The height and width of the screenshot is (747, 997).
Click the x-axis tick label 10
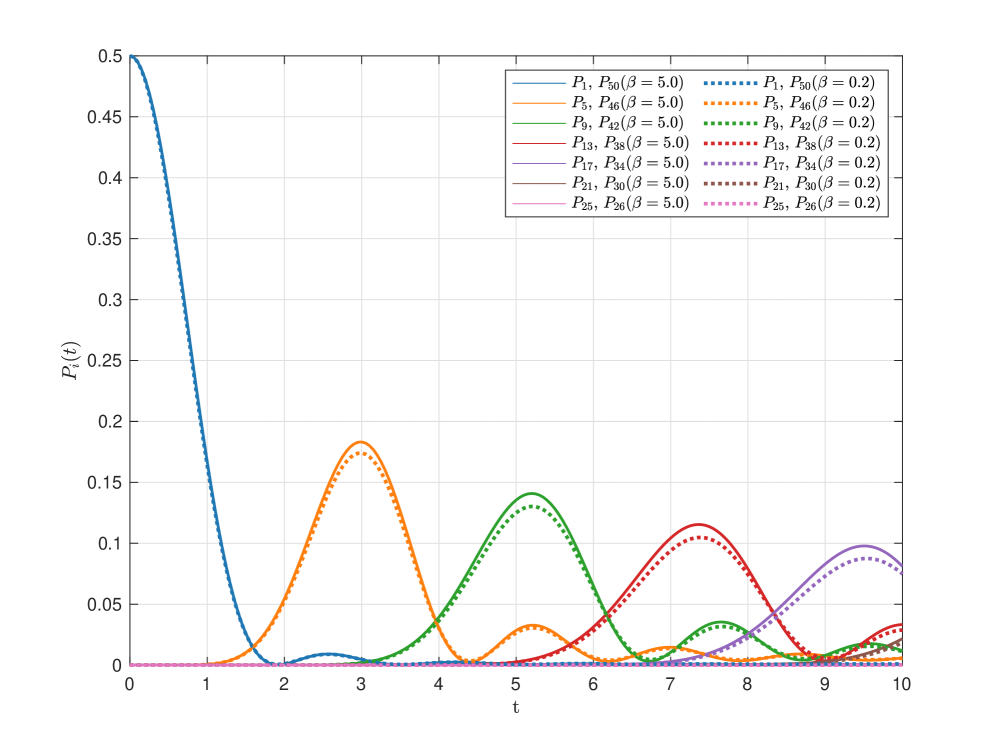(x=902, y=684)
